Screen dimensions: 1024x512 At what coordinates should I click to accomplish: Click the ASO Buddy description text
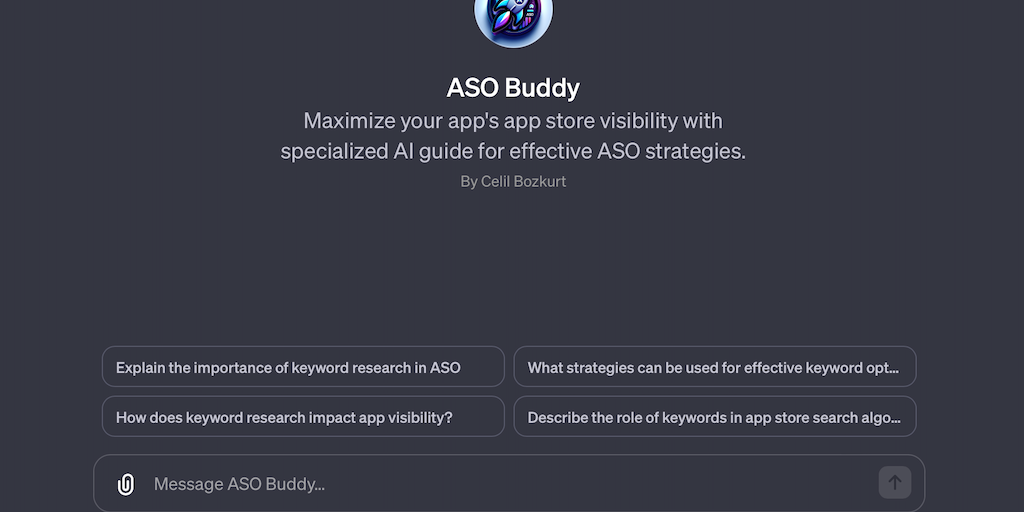point(513,136)
